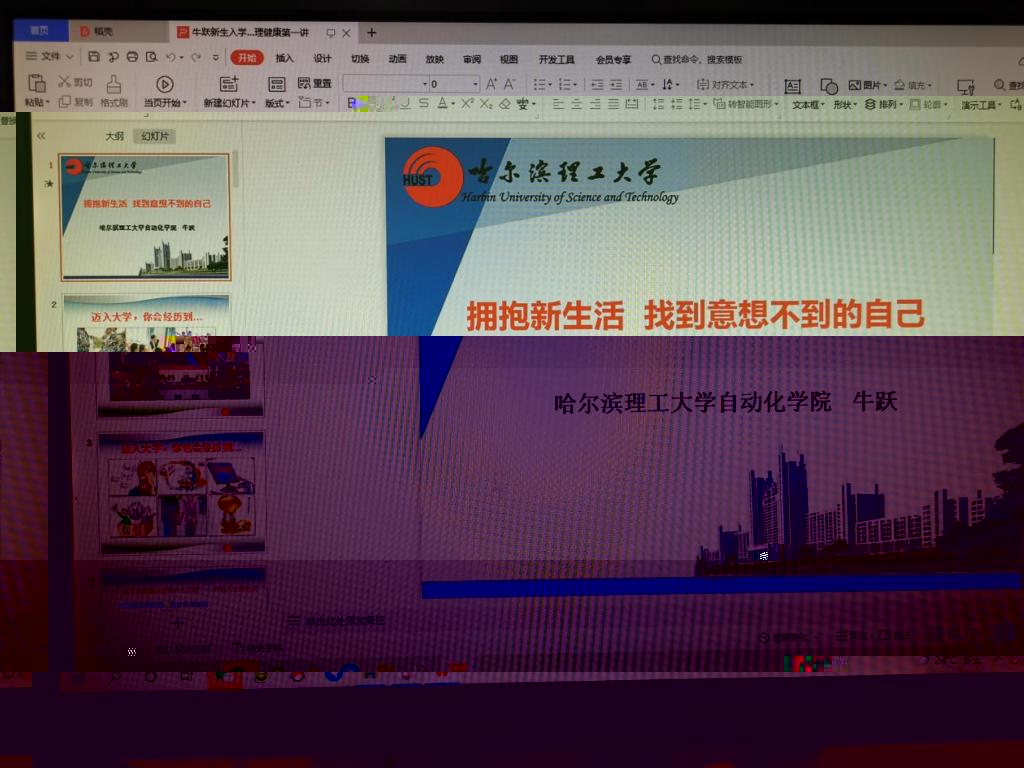Insert a shape using the shapes icon

(x=829, y=86)
